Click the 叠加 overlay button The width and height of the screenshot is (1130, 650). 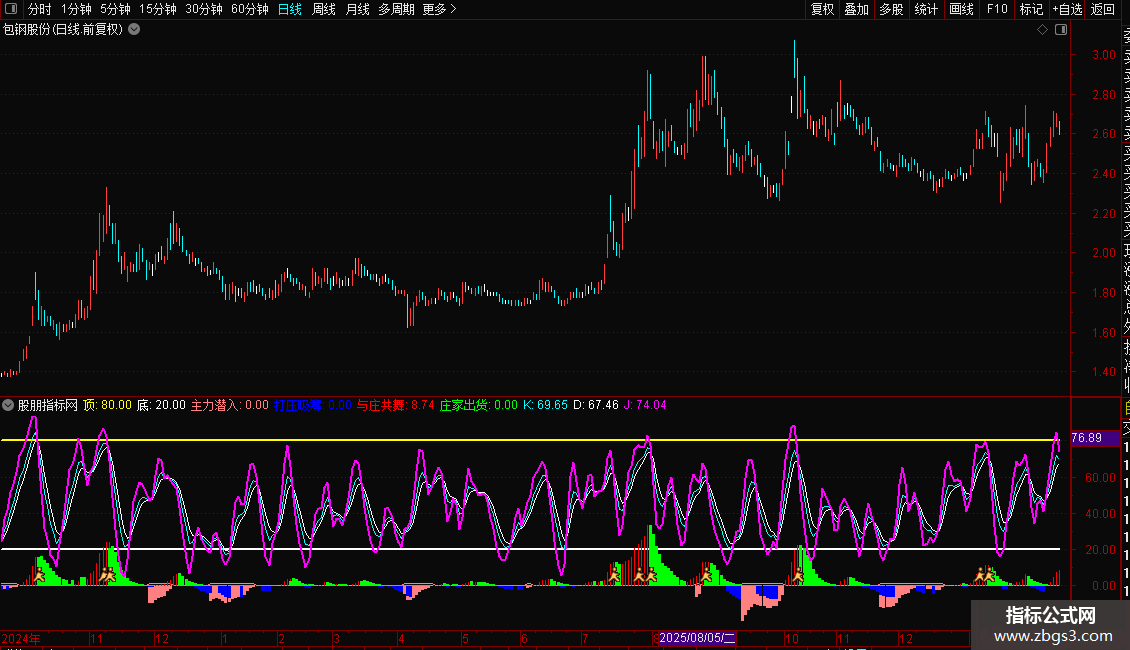[856, 9]
